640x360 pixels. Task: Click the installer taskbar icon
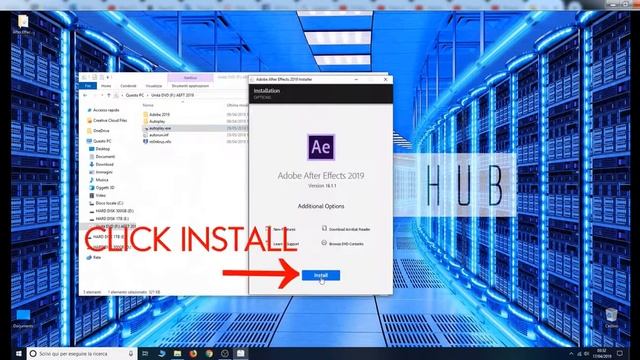tap(241, 353)
